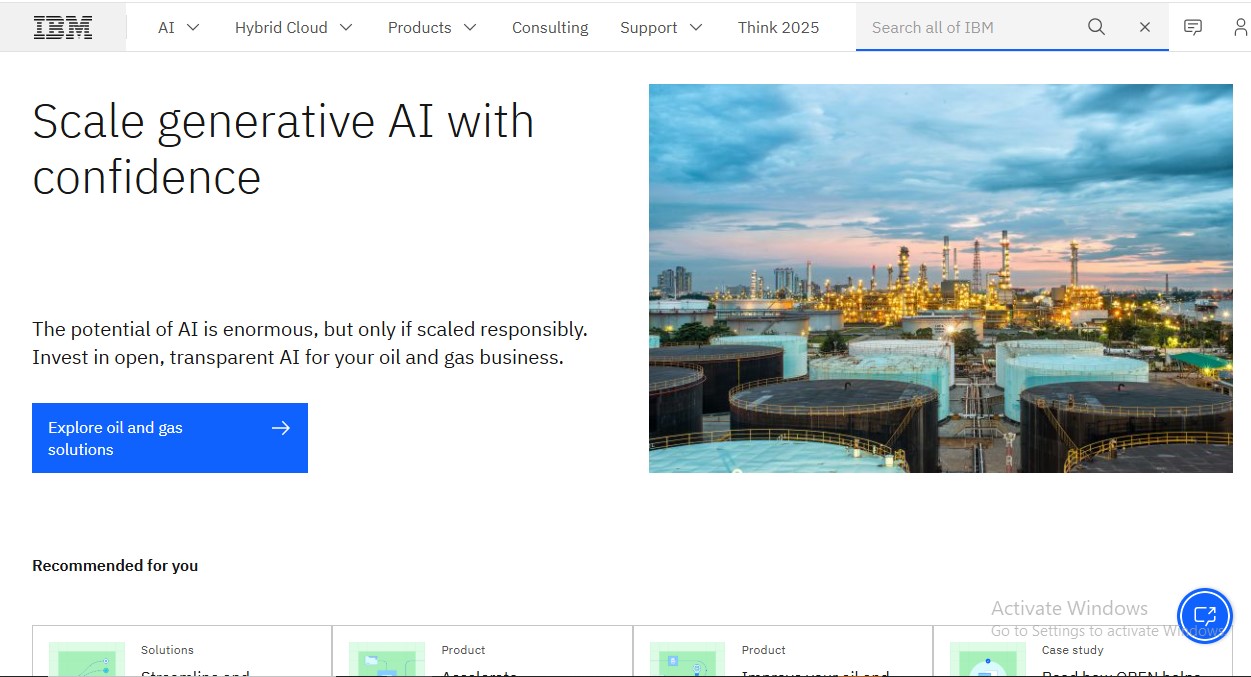Expand the Products menu
Viewport: 1251px width, 677px height.
tap(432, 27)
